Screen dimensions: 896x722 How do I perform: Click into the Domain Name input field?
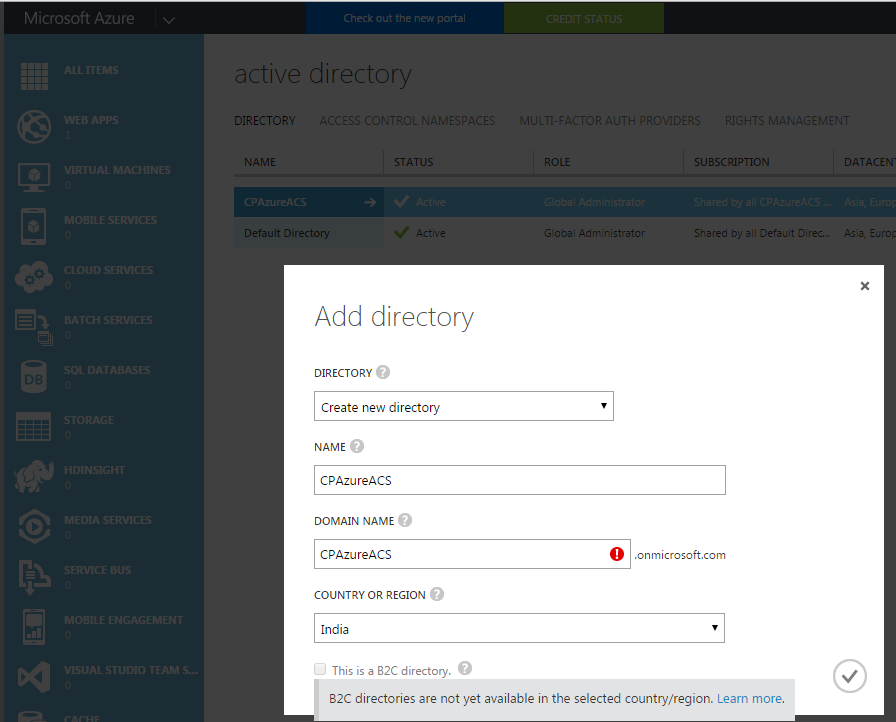[x=472, y=553]
